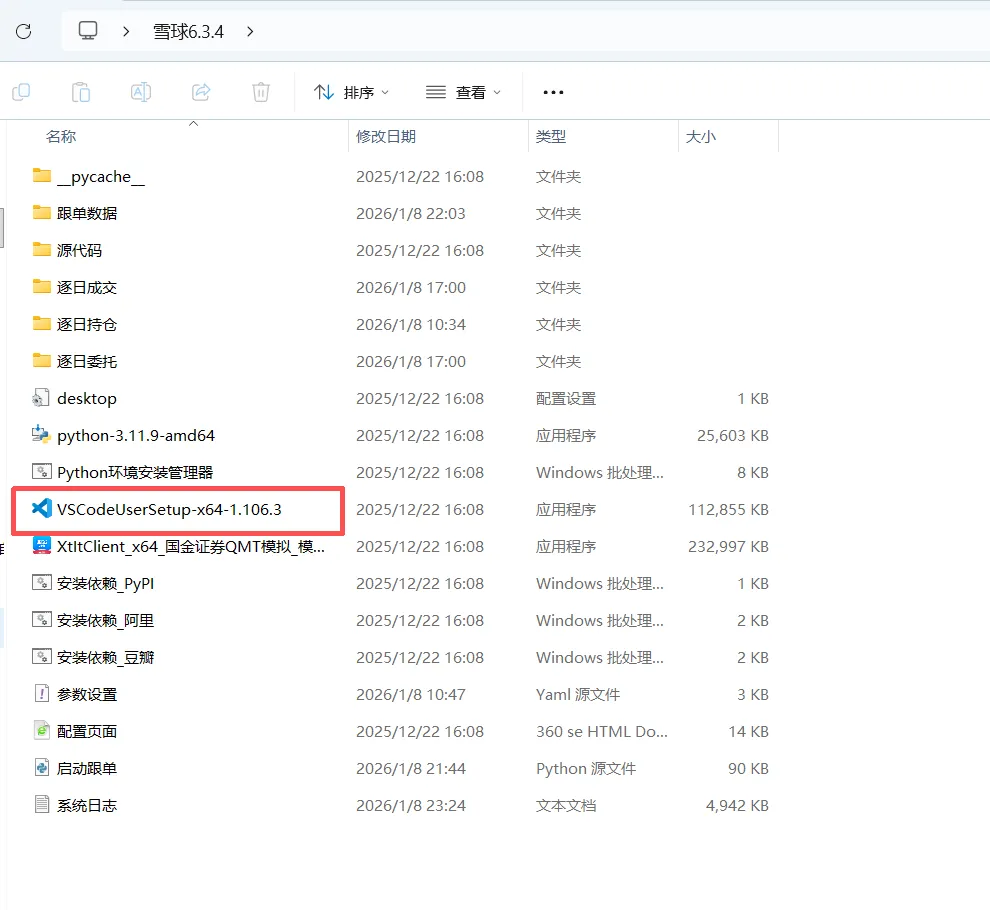Select the Python环境安装管理器 batch file icon
Screen dimensions: 990x910
(x=42, y=472)
